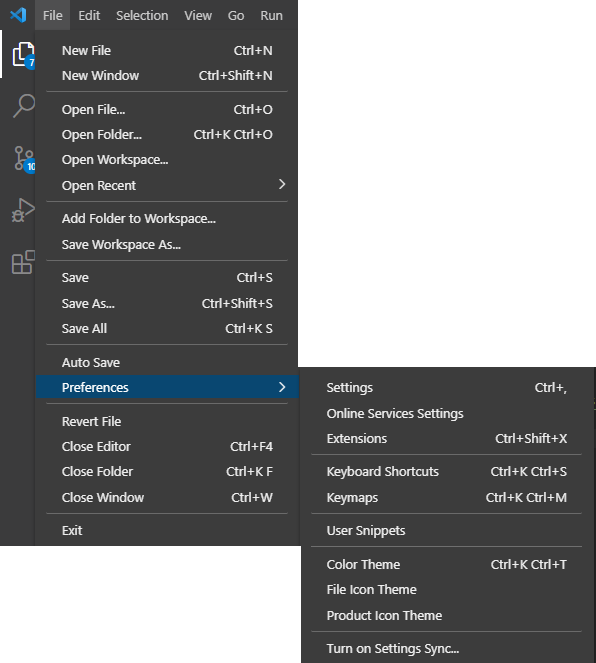
Task: Choose New Window menu entry
Action: (167, 76)
